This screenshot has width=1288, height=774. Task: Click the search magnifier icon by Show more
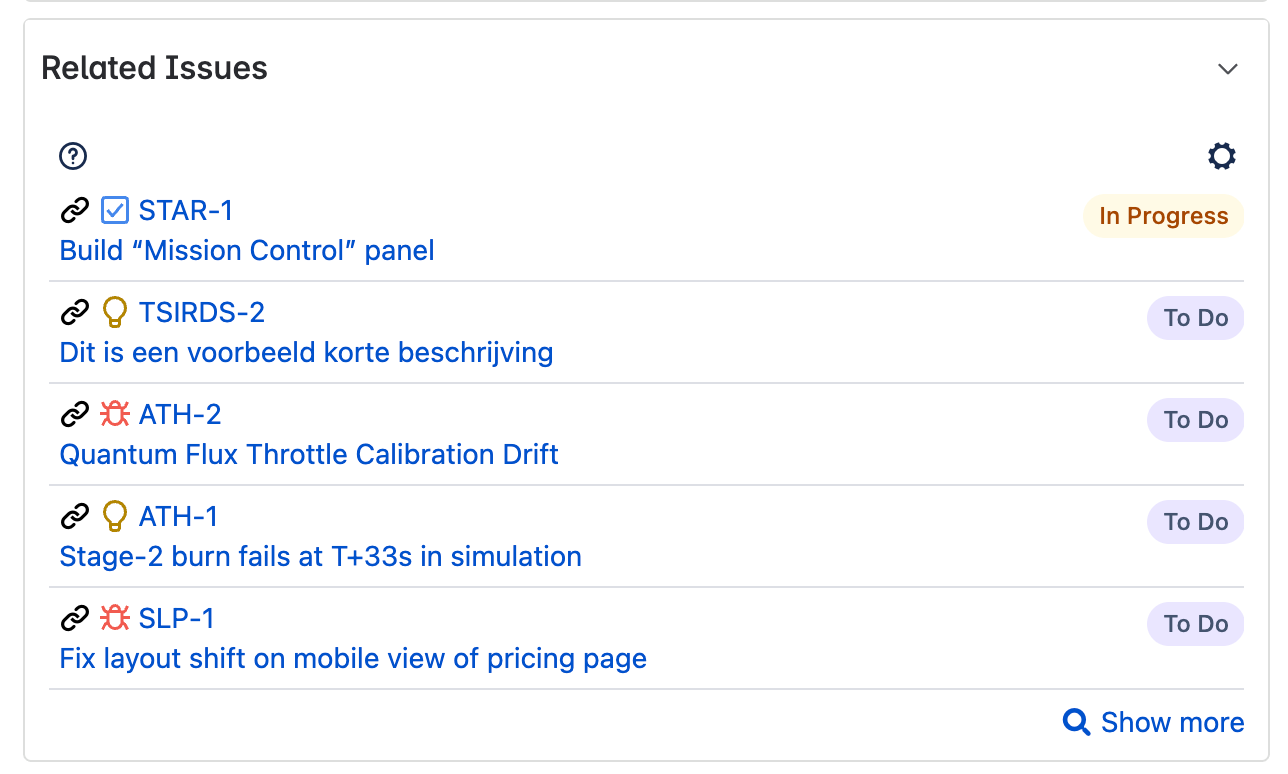[x=1076, y=722]
